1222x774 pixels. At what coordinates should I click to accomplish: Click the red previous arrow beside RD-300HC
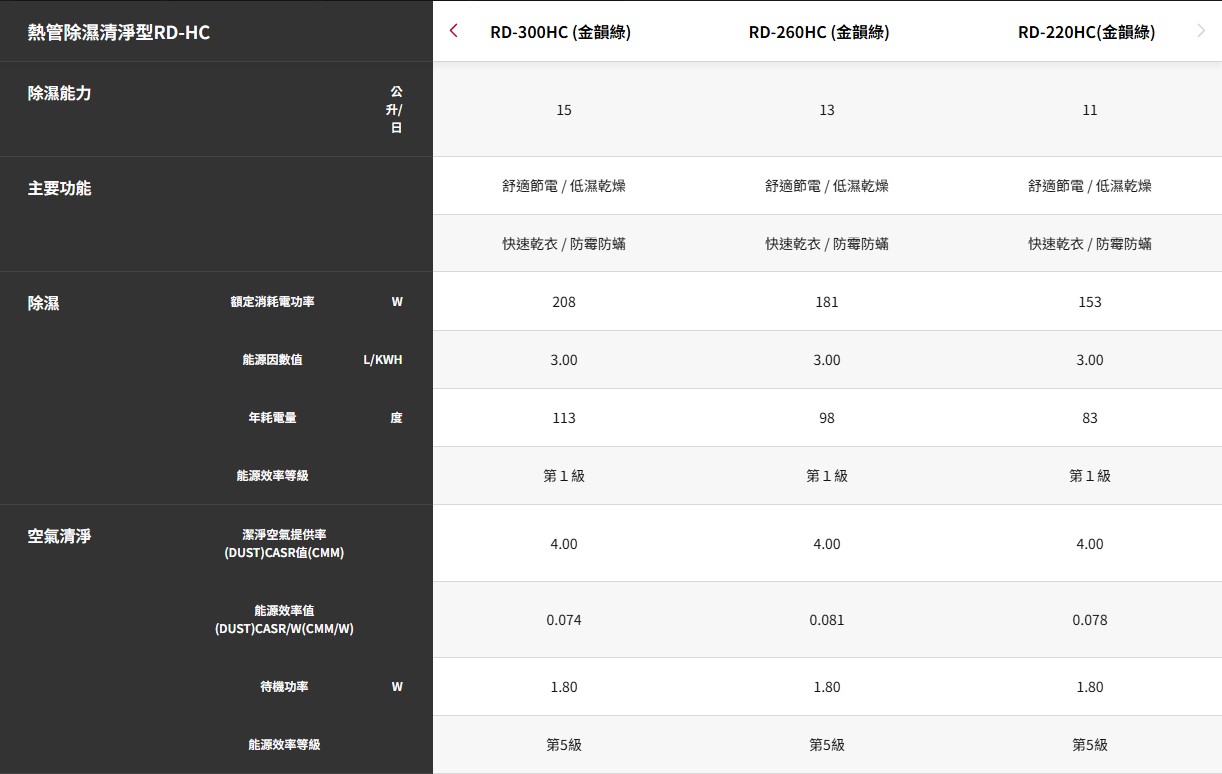pos(454,31)
